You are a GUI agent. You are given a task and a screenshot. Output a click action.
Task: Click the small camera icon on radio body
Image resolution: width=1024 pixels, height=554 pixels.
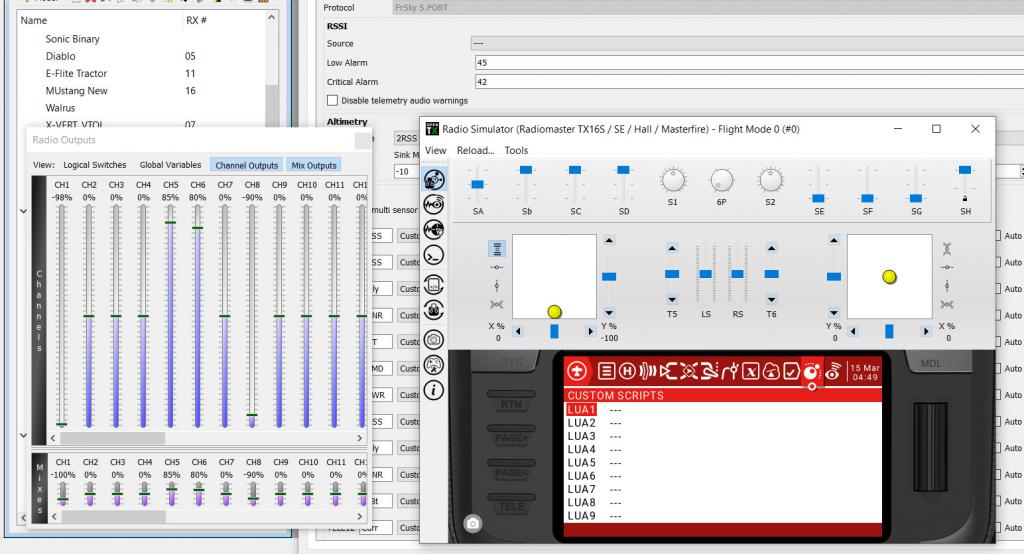473,523
